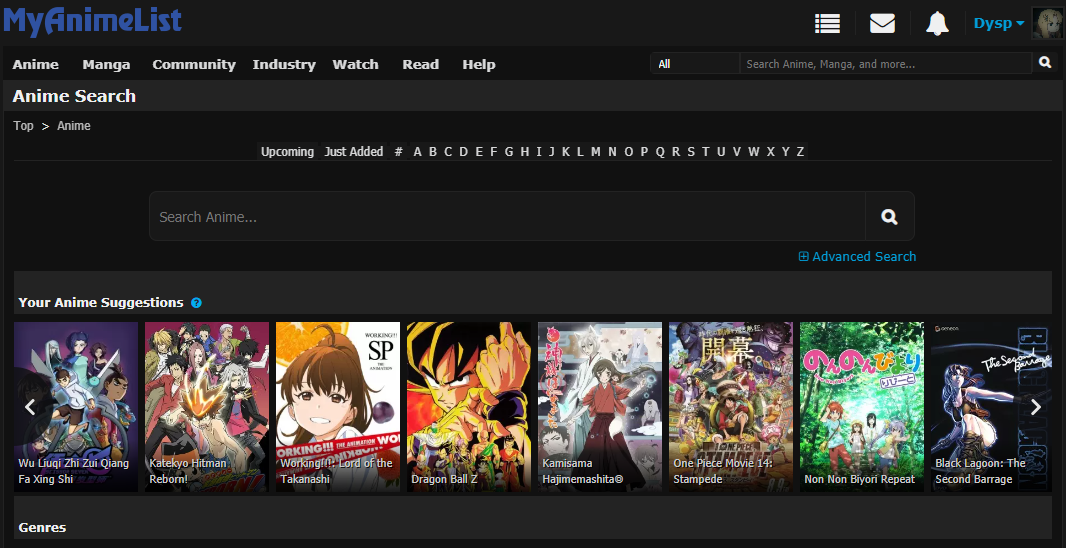1066x548 pixels.
Task: Open the Non Non Biyori Repeat thumbnail
Action: [x=861, y=406]
